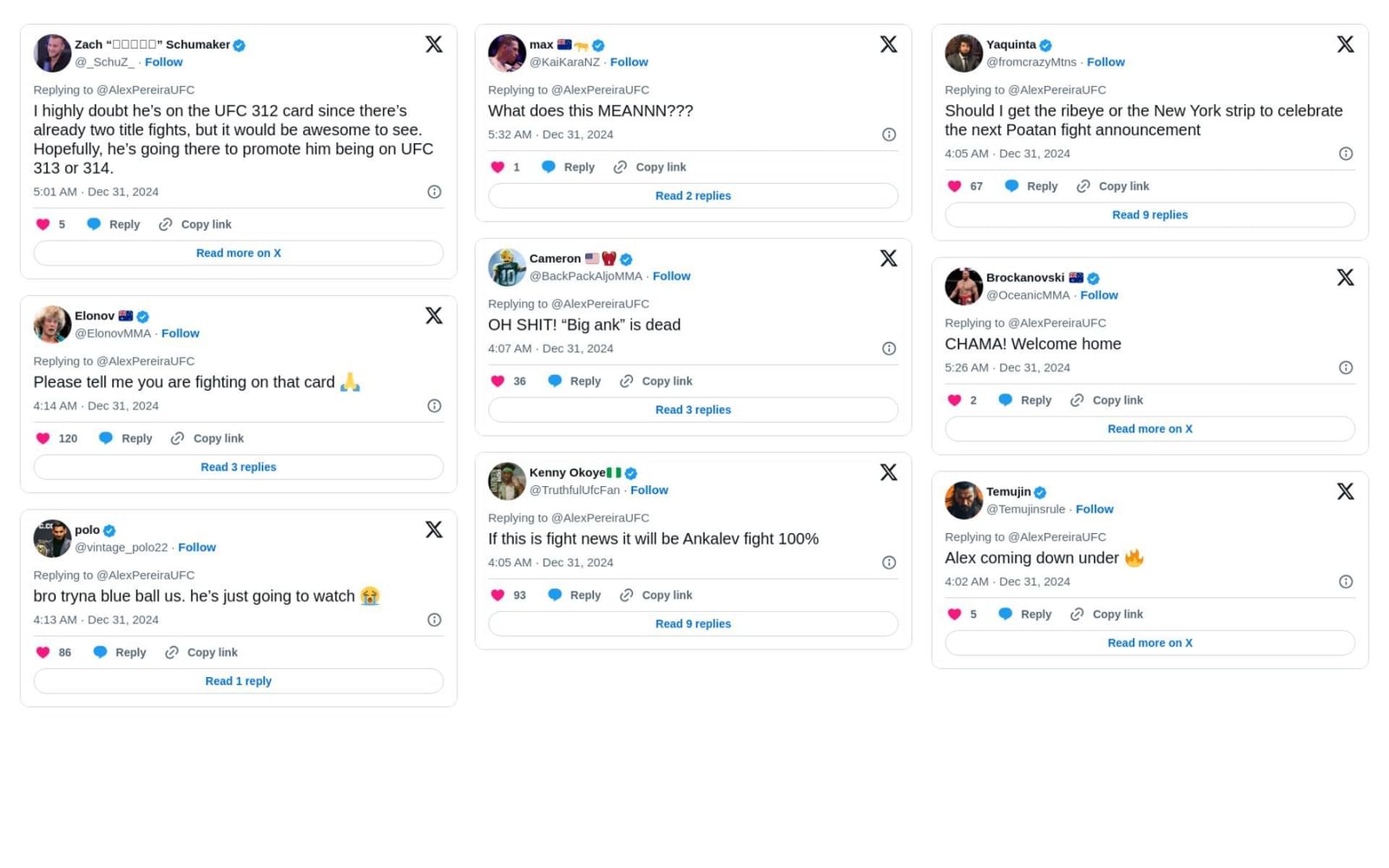Image resolution: width=1389 pixels, height=868 pixels.
Task: Like max's "What does this MEANNN???" tweet
Action: point(497,167)
